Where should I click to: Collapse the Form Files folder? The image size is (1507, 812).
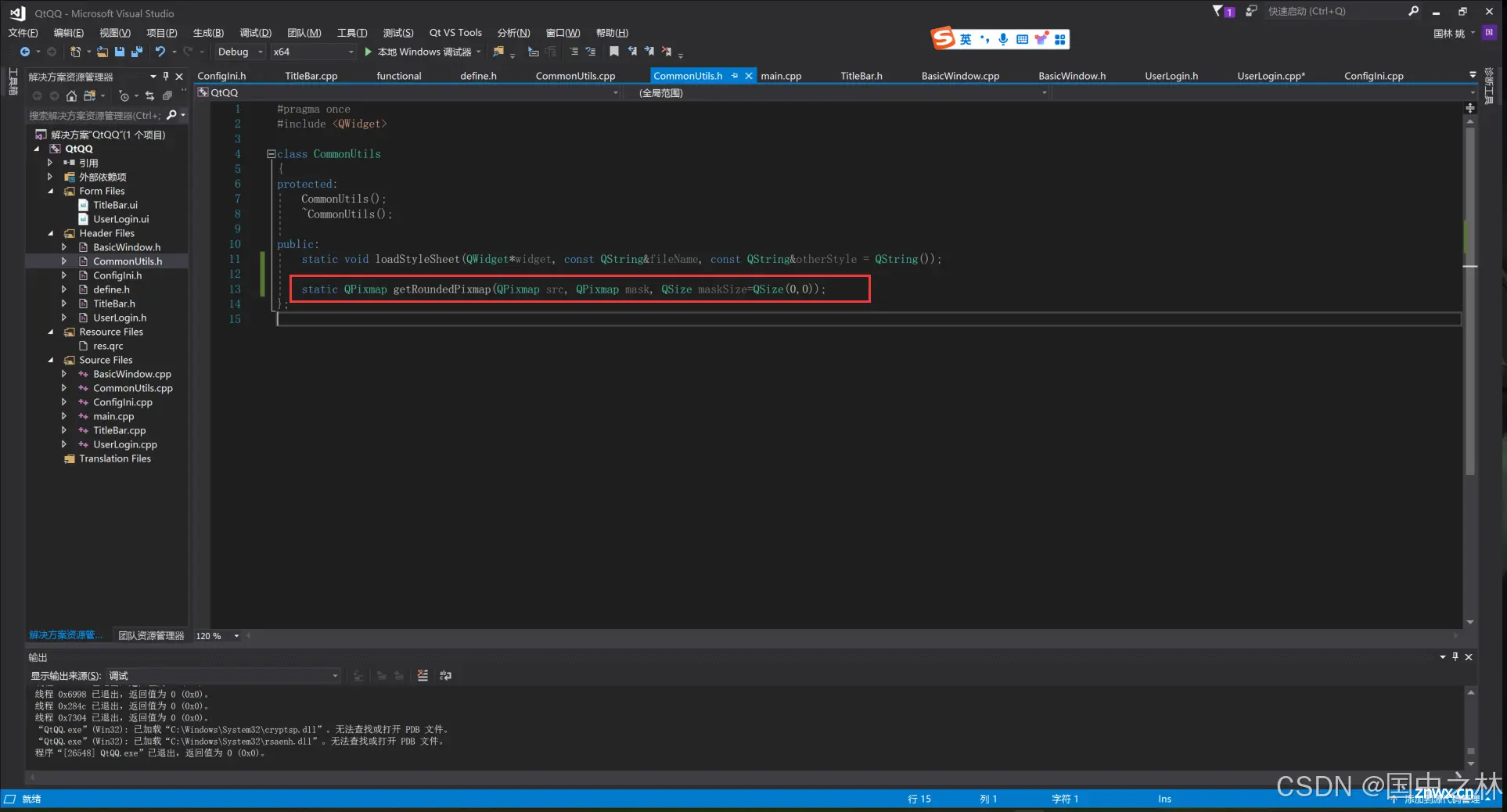[x=51, y=191]
